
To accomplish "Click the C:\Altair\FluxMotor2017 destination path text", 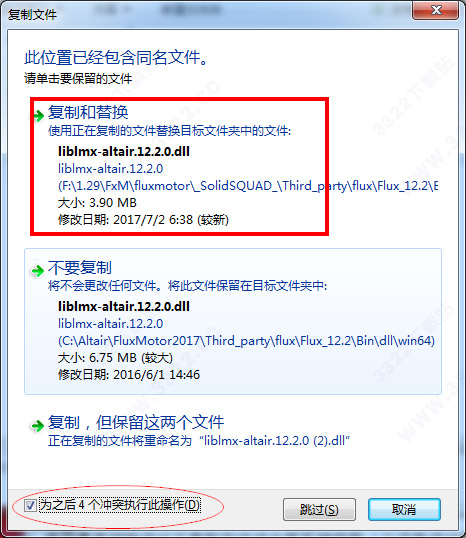I will (246, 341).
